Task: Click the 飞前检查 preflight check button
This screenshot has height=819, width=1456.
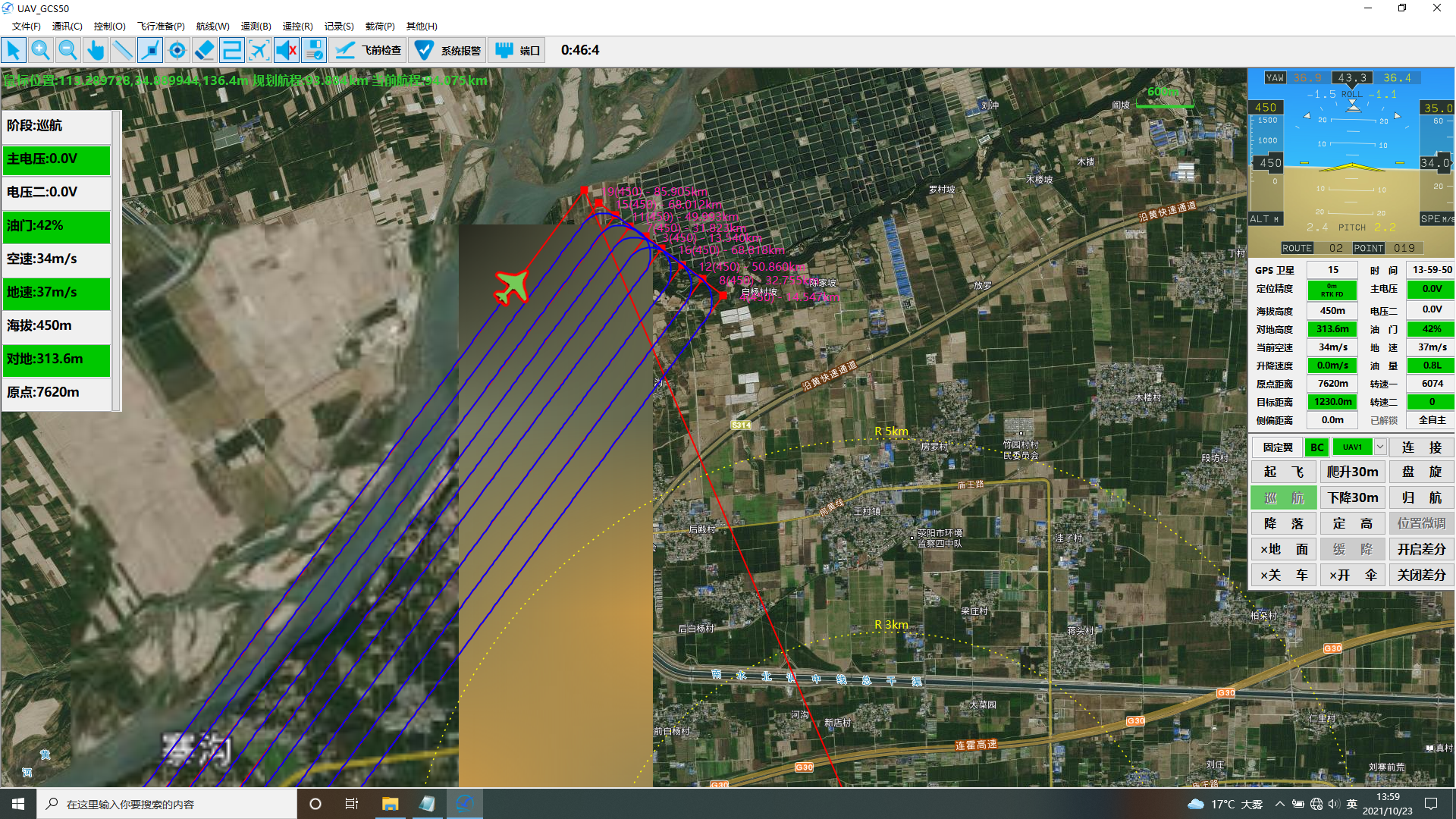Action: click(x=369, y=51)
